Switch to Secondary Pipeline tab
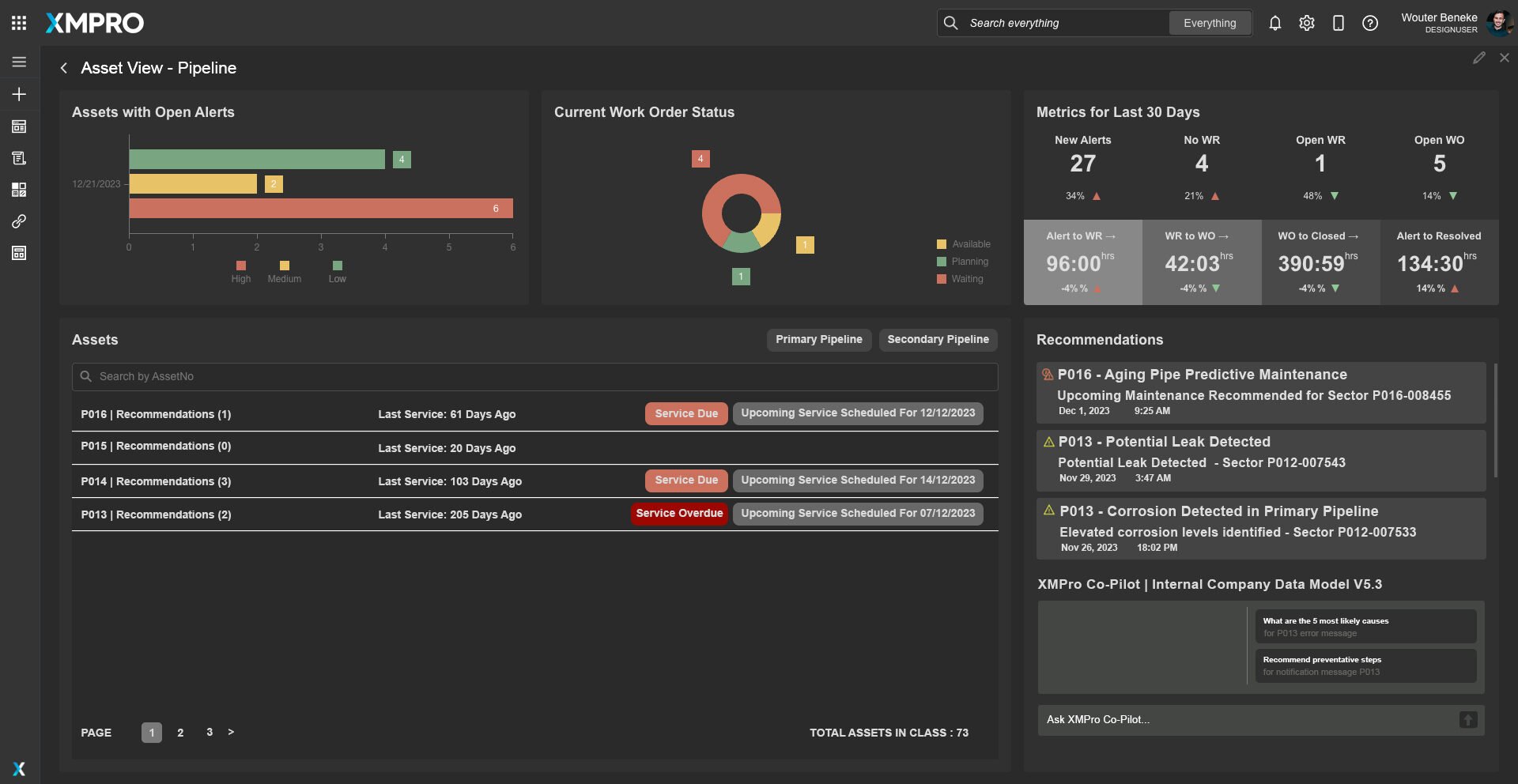This screenshot has width=1518, height=784. (938, 339)
